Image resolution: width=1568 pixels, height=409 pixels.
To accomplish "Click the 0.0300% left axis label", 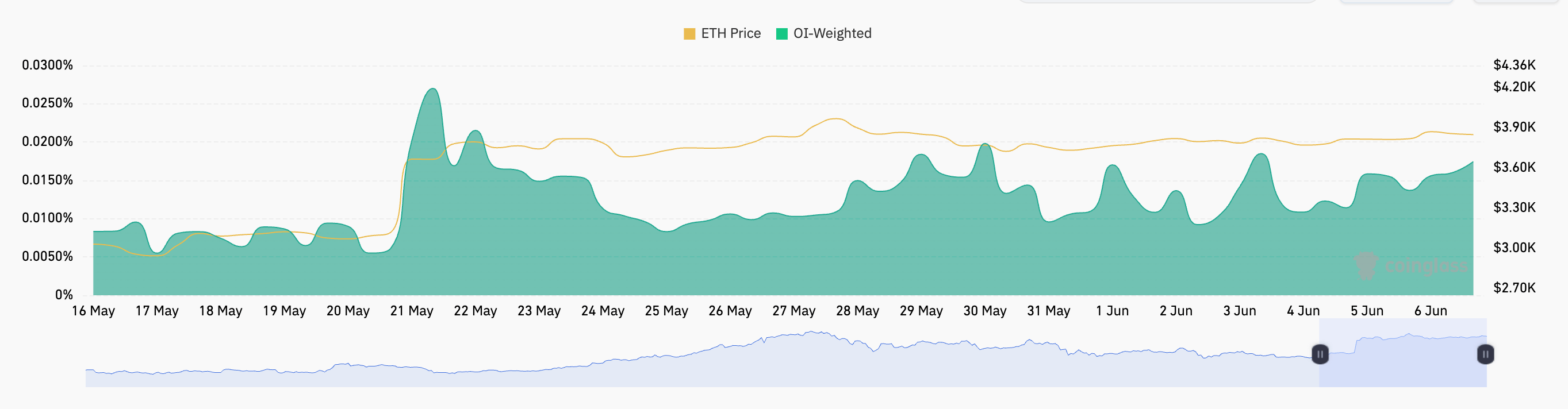I will tap(48, 65).
